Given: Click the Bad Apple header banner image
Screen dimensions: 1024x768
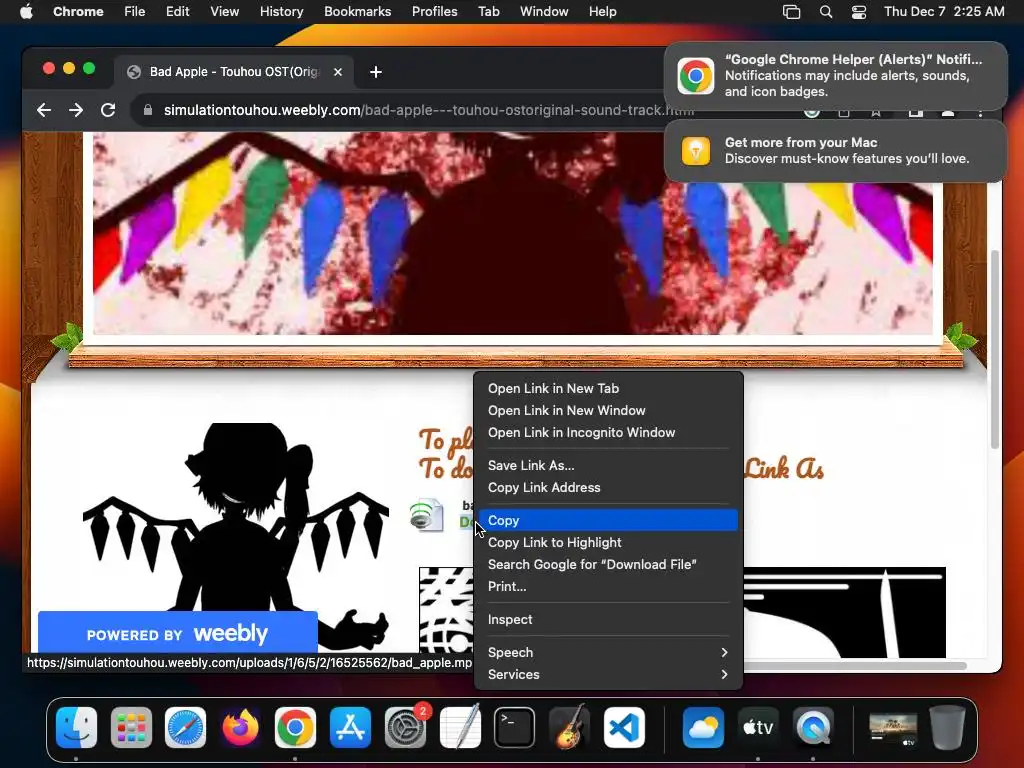Looking at the screenshot, I should click(513, 233).
